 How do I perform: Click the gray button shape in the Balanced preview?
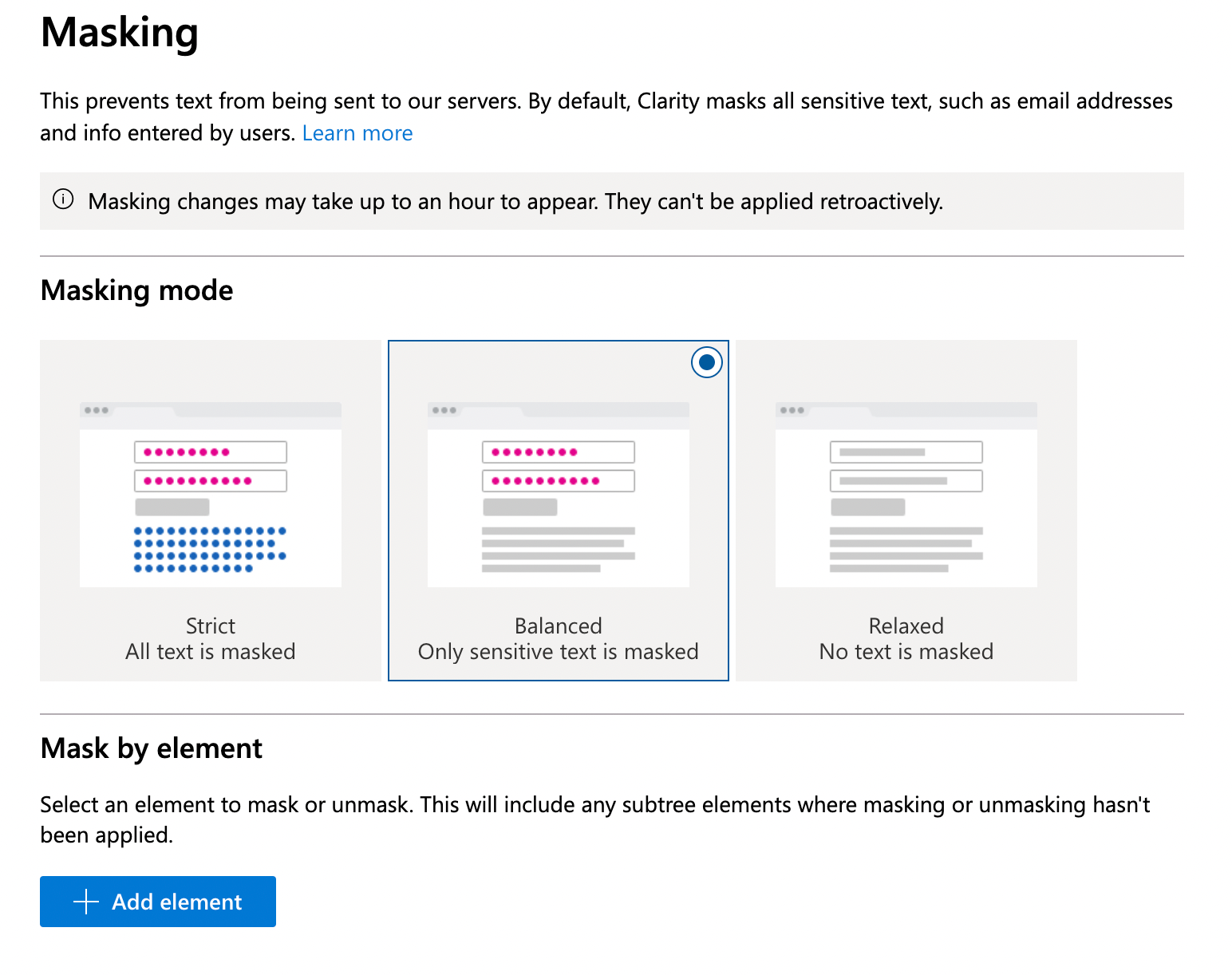click(x=520, y=507)
